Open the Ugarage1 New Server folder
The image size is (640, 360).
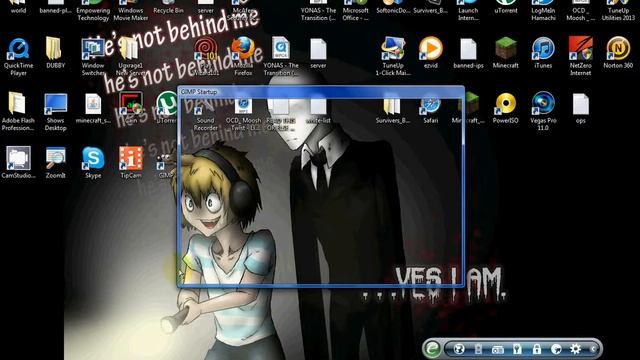(130, 49)
